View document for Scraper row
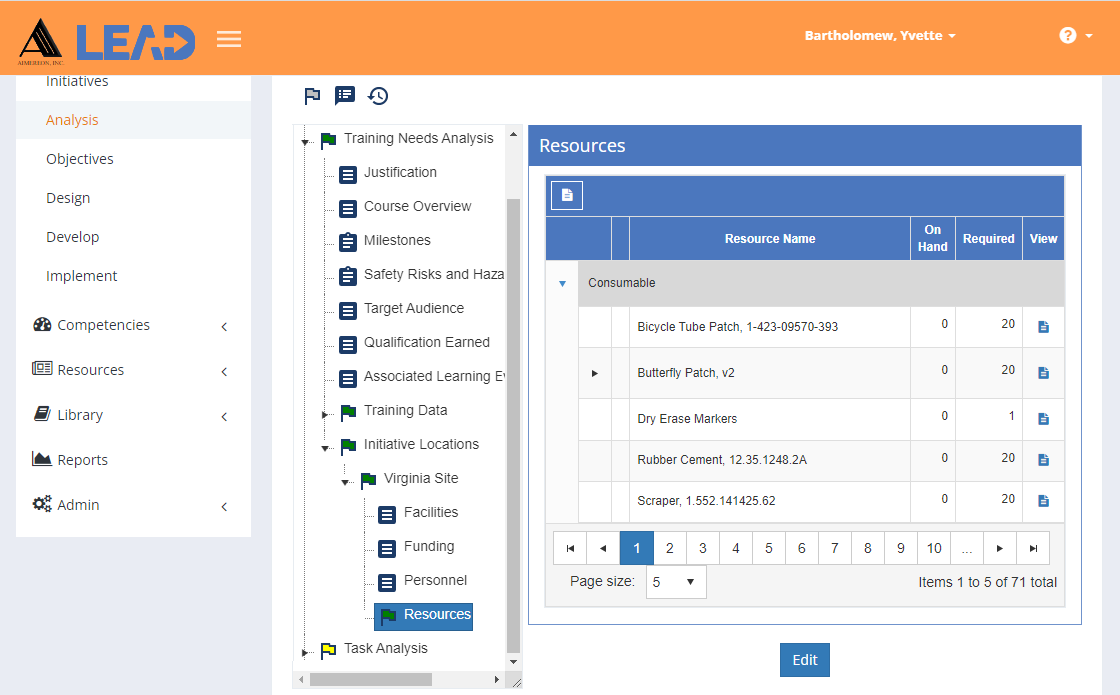Viewport: 1120px width, 695px height. (1044, 501)
